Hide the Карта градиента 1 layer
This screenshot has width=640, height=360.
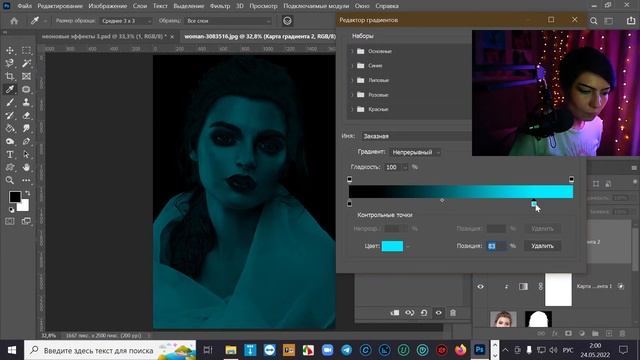click(x=480, y=287)
